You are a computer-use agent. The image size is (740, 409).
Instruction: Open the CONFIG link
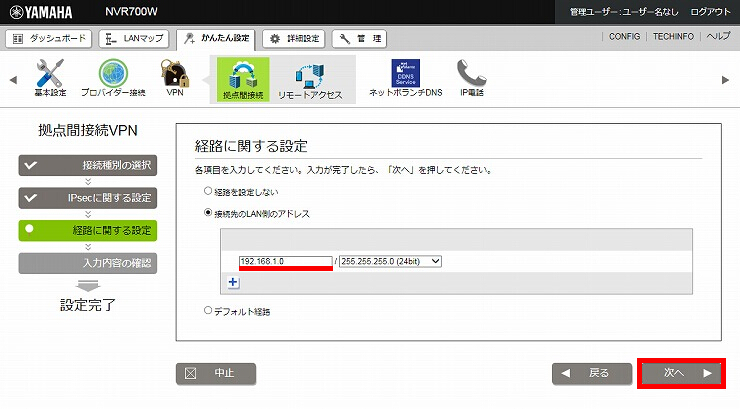tap(624, 36)
